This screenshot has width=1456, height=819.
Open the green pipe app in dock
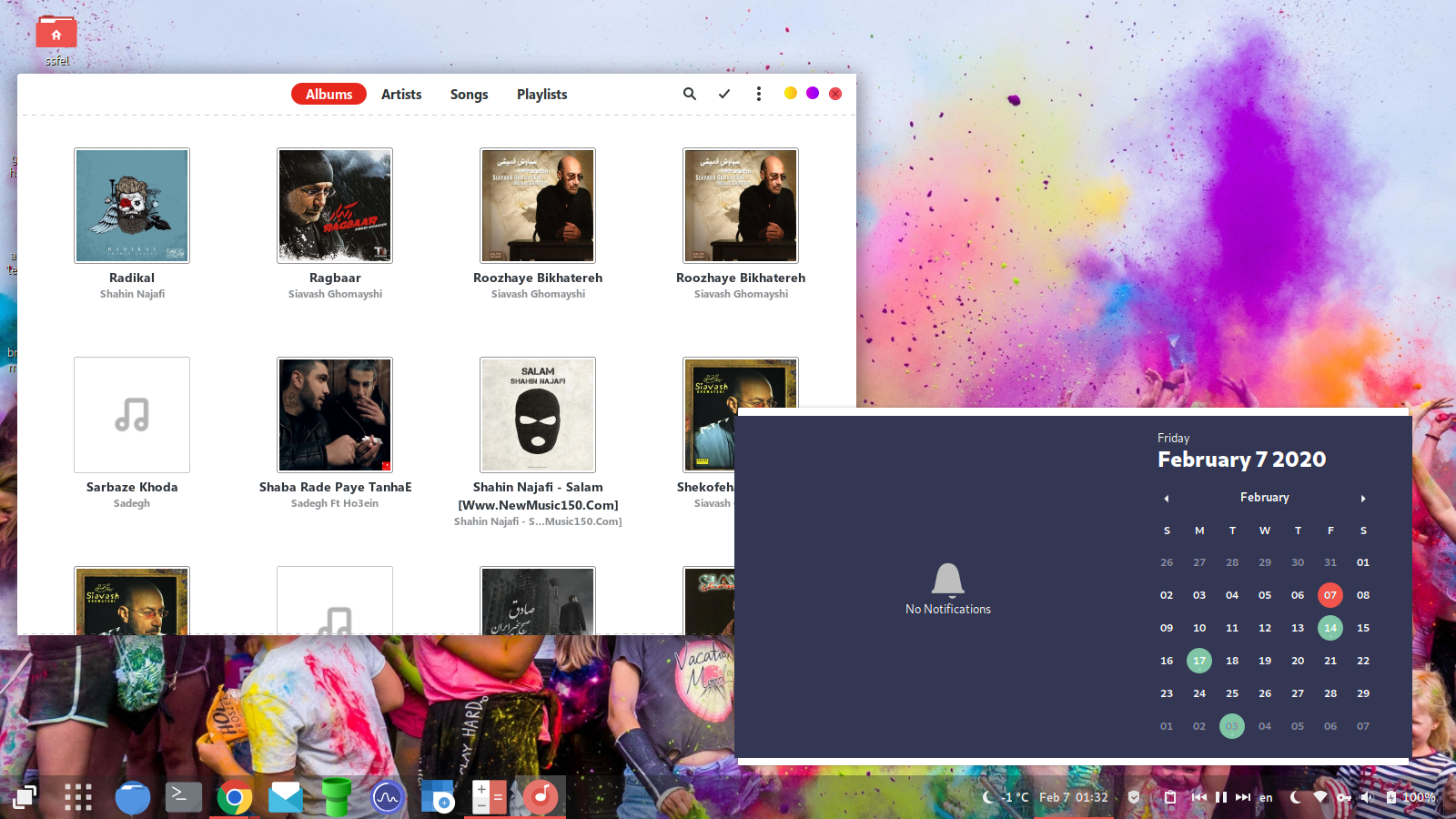click(x=337, y=797)
